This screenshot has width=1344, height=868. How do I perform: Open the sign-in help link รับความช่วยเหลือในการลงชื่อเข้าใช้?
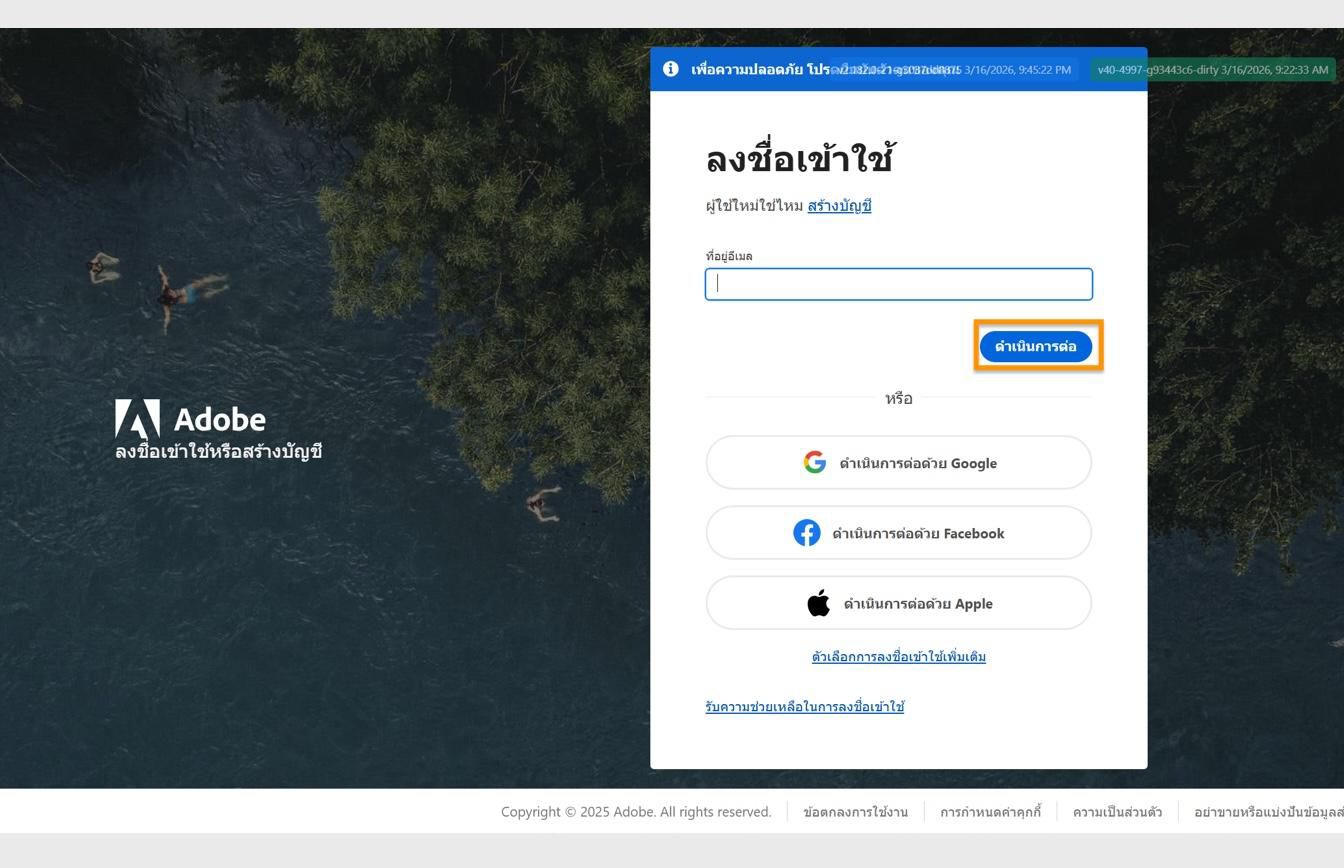tap(803, 707)
